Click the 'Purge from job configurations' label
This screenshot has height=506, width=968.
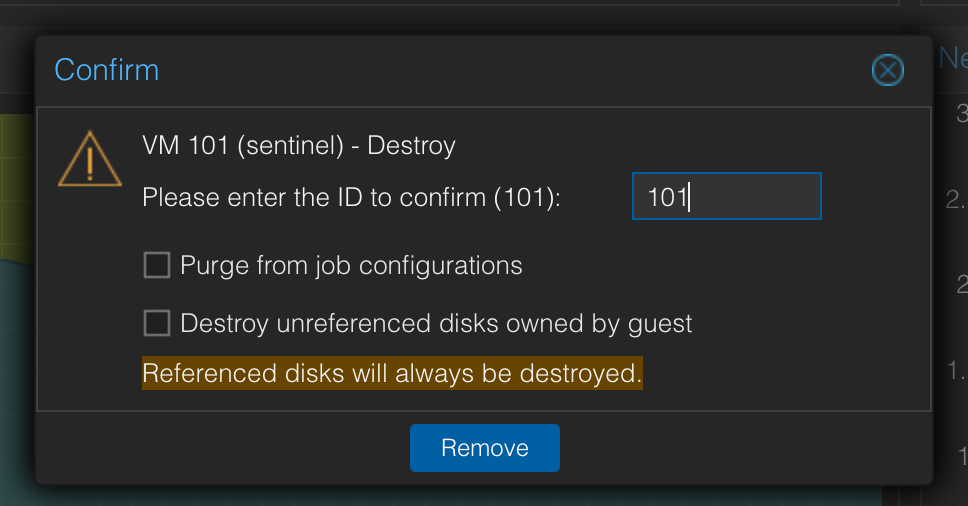point(351,265)
